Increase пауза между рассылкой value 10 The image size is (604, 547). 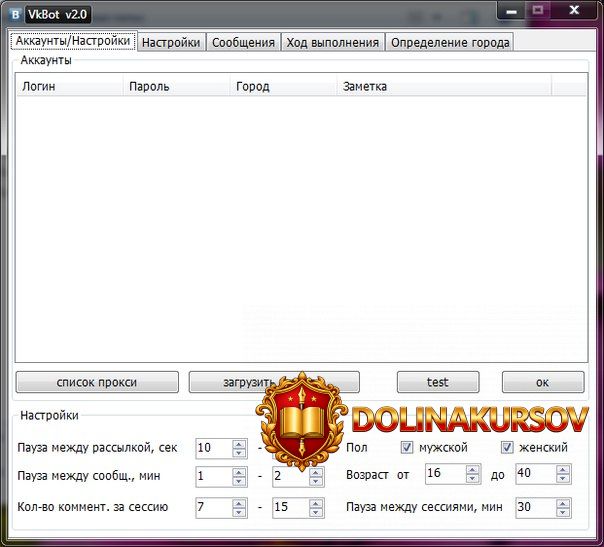239,444
